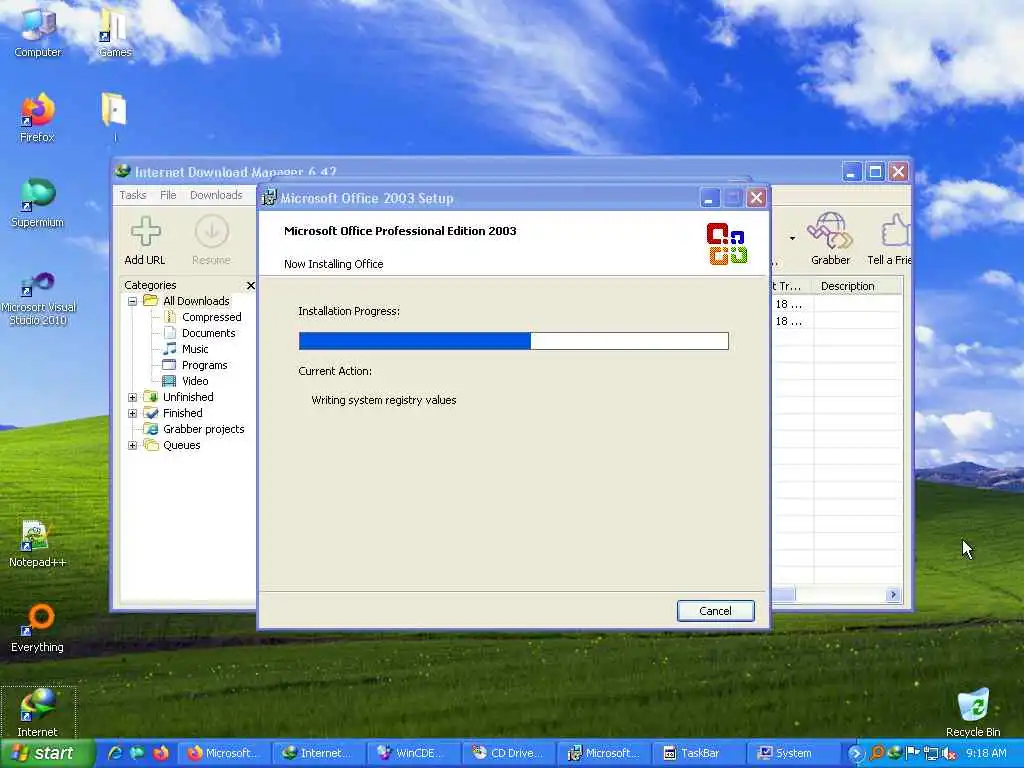
Task: Click the network connection tray icon
Action: pos(931,754)
